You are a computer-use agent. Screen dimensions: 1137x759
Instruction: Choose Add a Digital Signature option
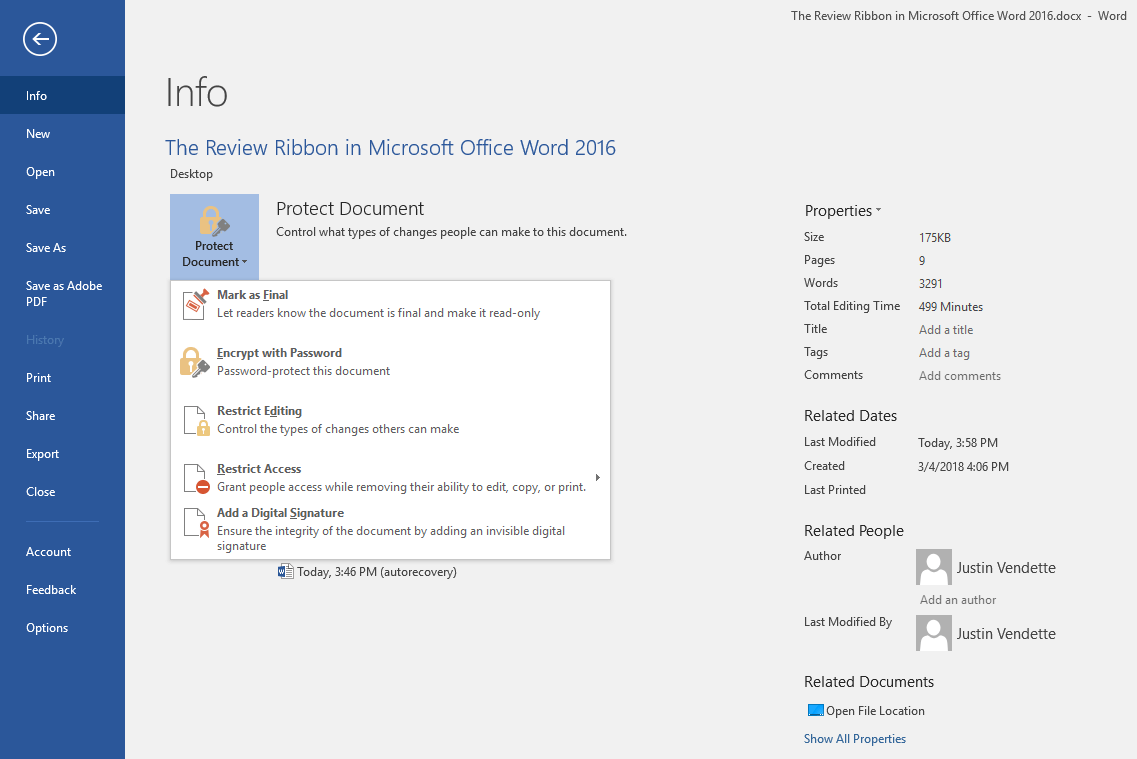tap(390, 528)
